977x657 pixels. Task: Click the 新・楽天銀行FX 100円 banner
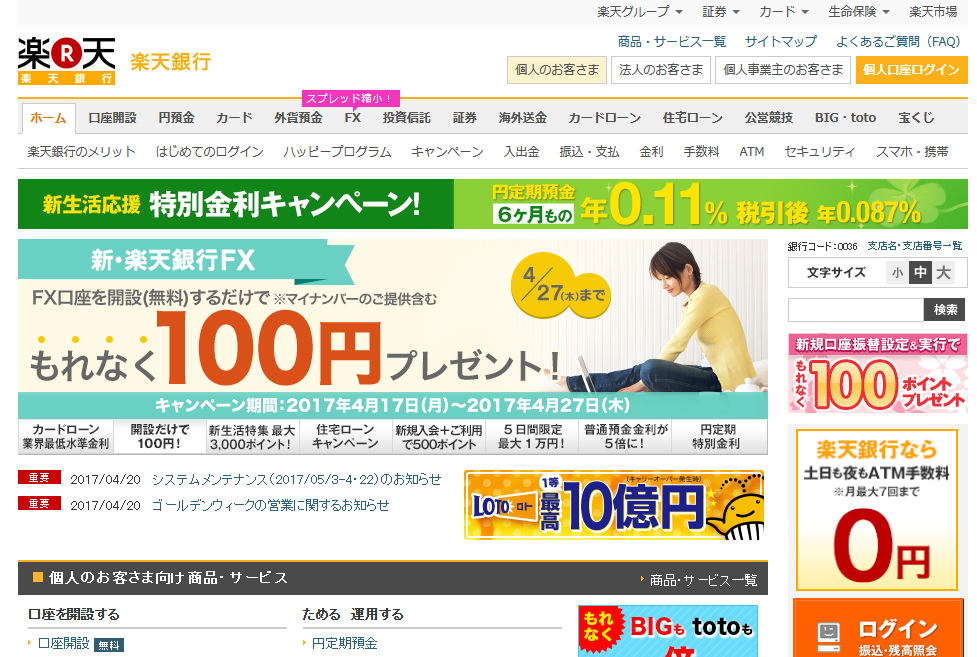(x=393, y=328)
